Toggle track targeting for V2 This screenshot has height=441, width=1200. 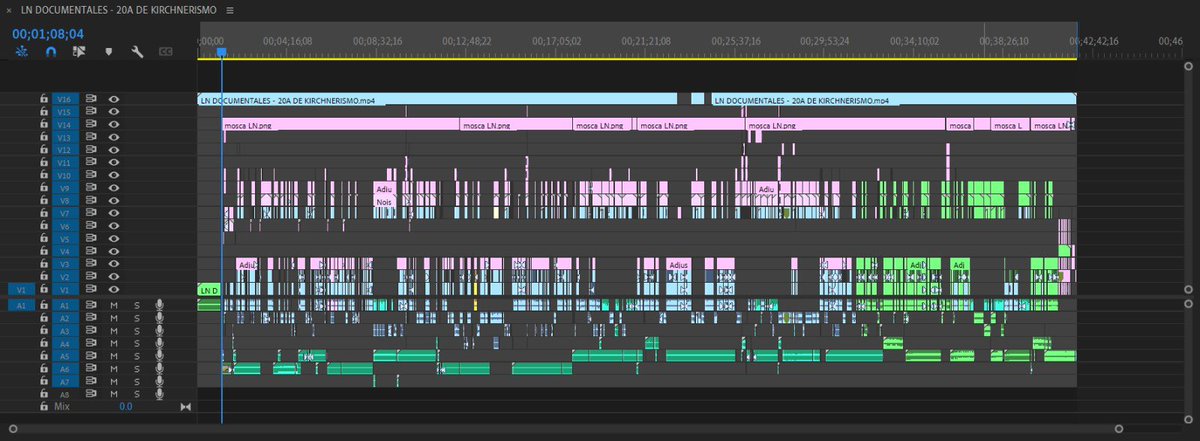point(66,277)
